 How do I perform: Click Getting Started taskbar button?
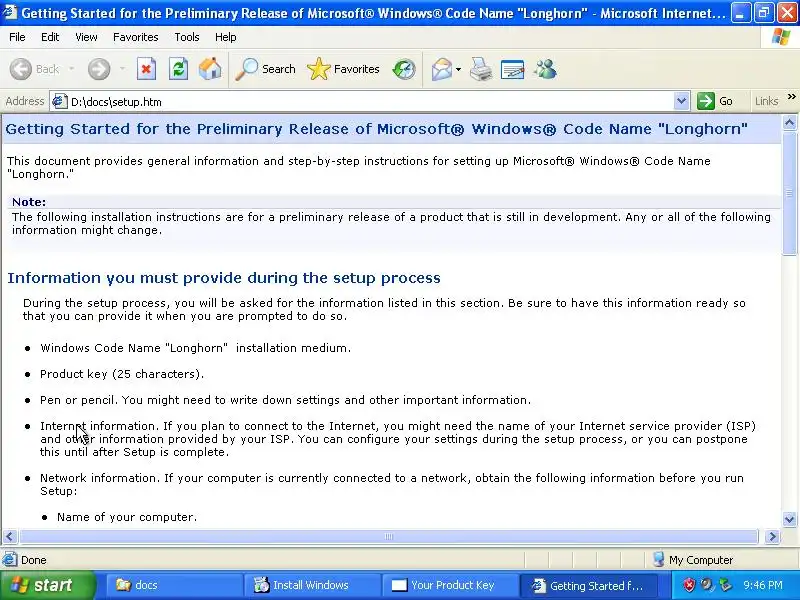tap(587, 585)
